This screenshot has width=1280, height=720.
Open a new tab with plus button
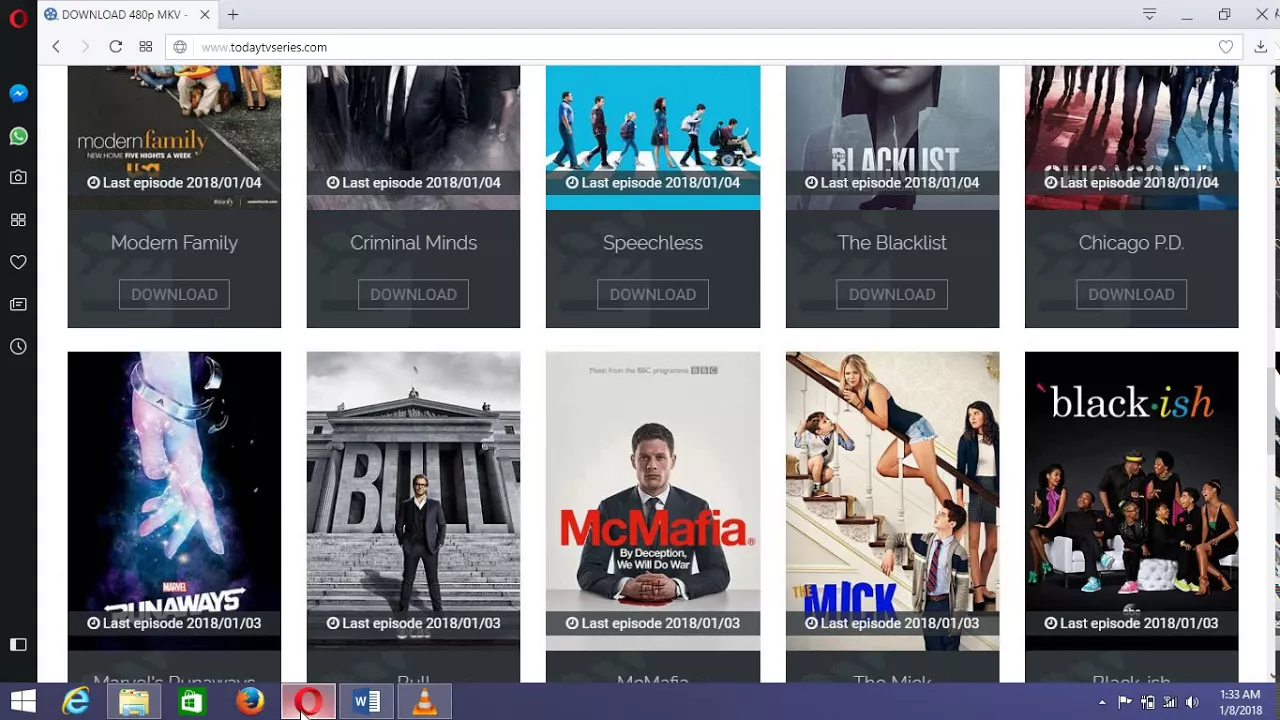pyautogui.click(x=233, y=15)
